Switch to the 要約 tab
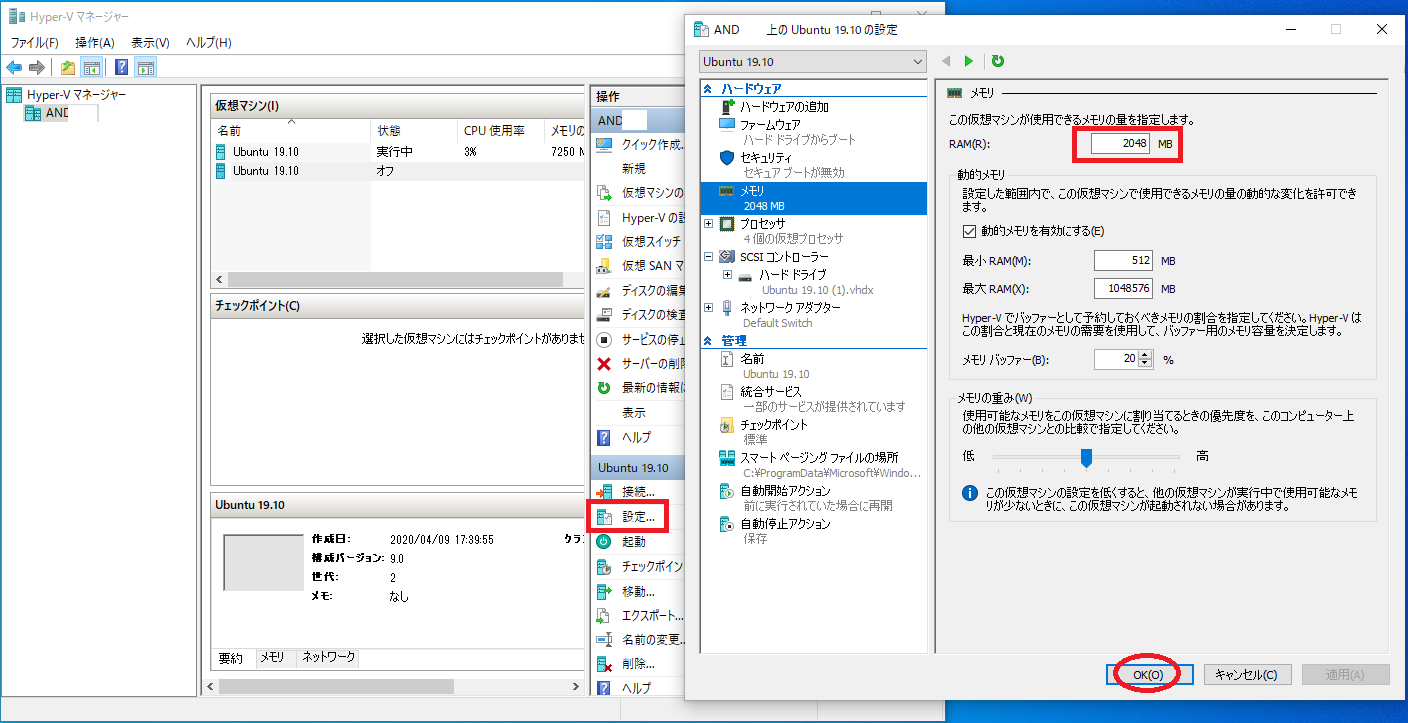 [x=231, y=658]
